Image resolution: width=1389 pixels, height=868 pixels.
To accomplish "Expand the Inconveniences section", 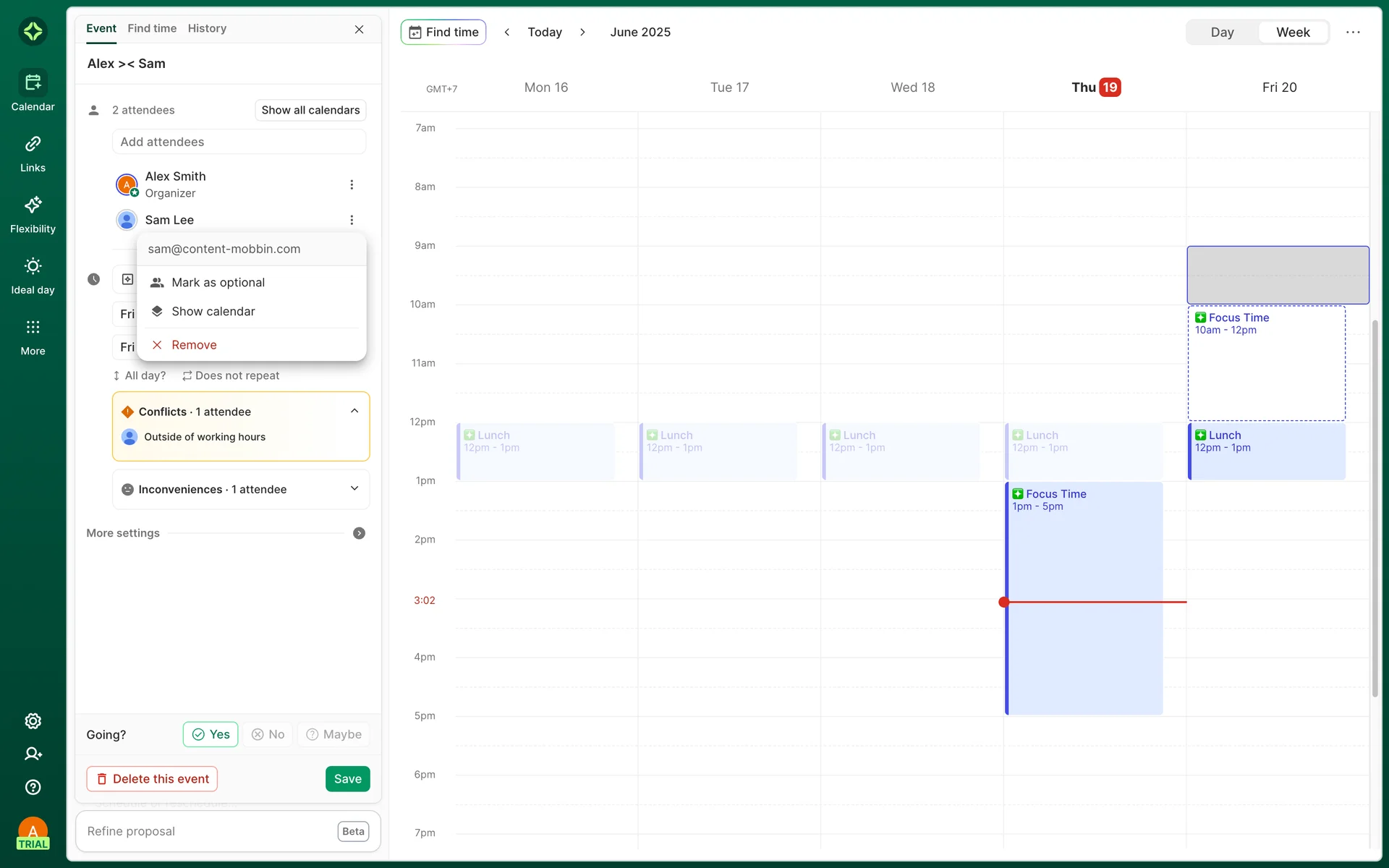I will click(x=354, y=489).
